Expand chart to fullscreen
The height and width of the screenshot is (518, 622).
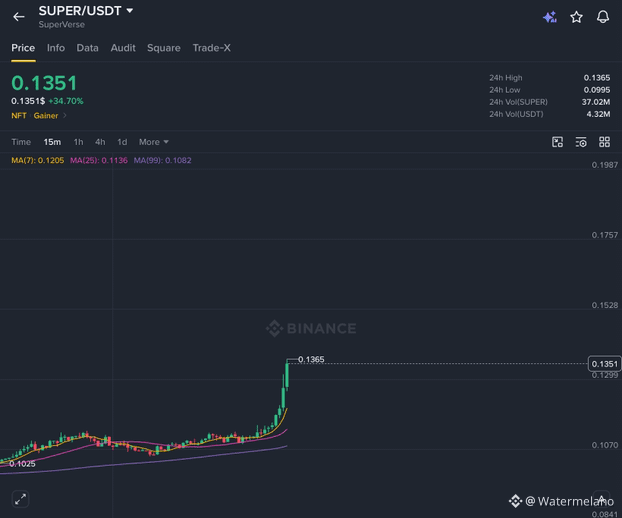[21, 499]
